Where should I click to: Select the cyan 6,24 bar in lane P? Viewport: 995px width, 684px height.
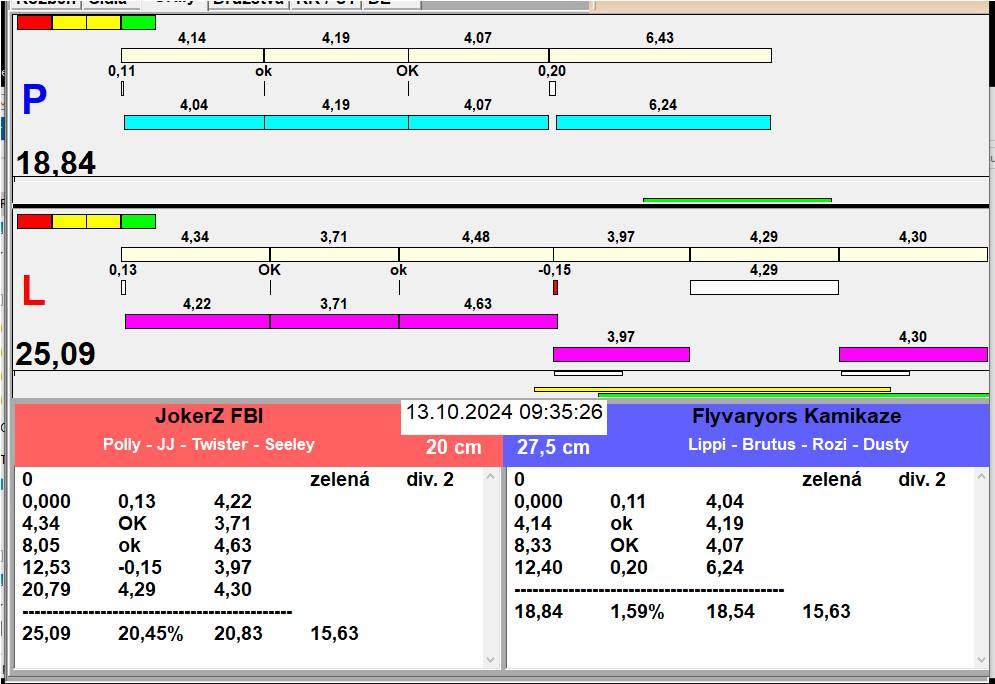click(x=663, y=122)
